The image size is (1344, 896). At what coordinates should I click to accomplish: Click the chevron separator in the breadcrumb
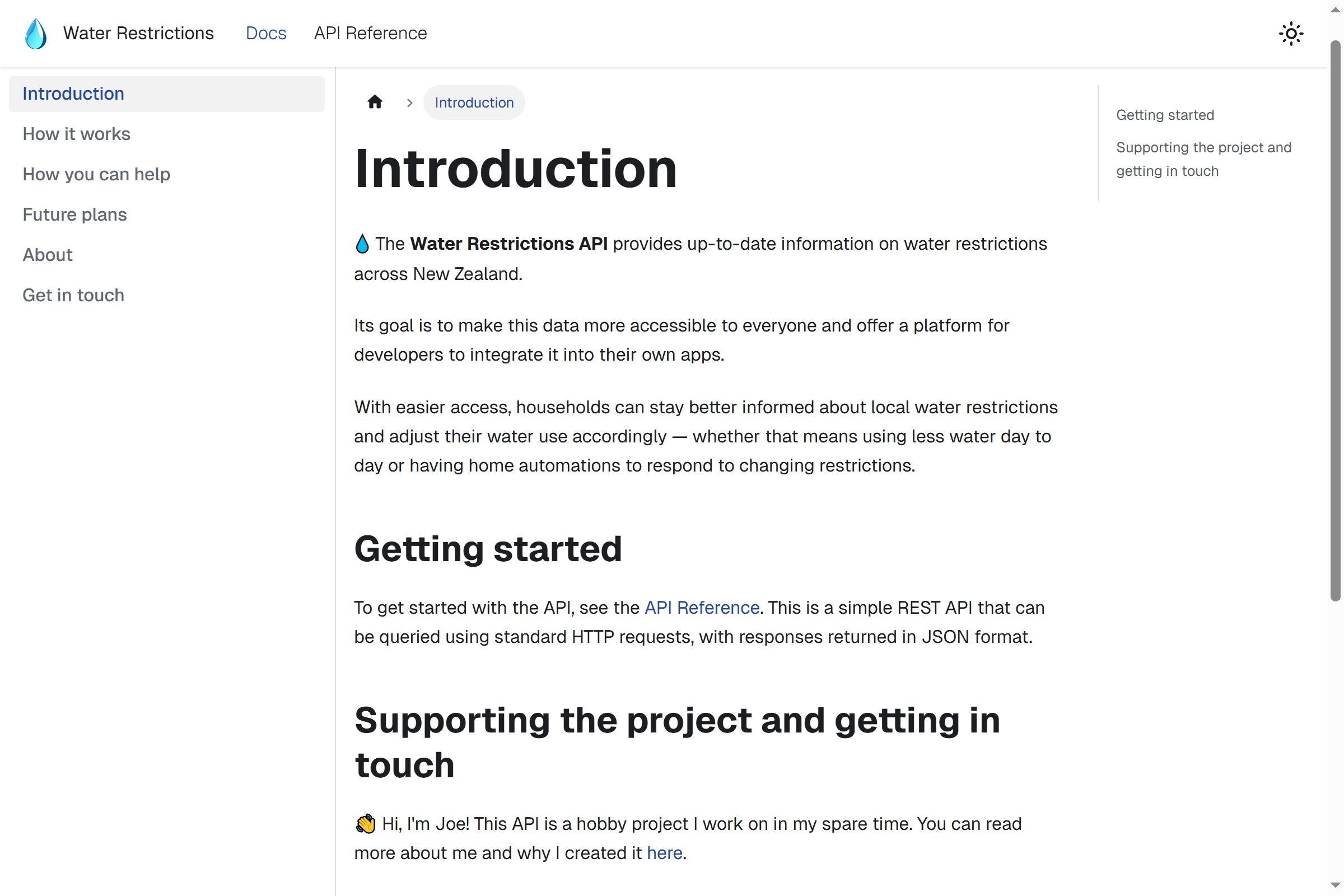tap(409, 102)
